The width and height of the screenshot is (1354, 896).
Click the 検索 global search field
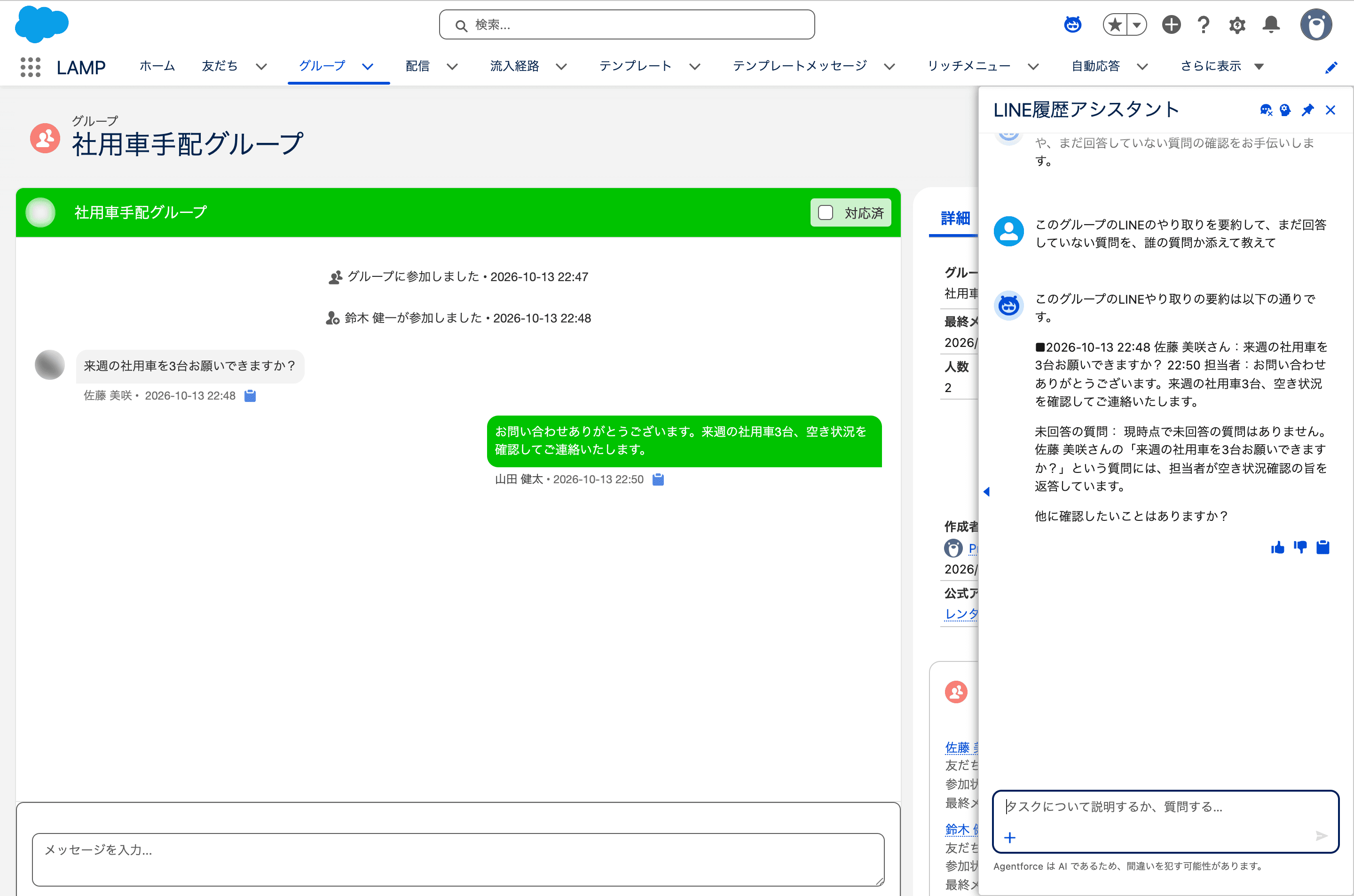(627, 24)
